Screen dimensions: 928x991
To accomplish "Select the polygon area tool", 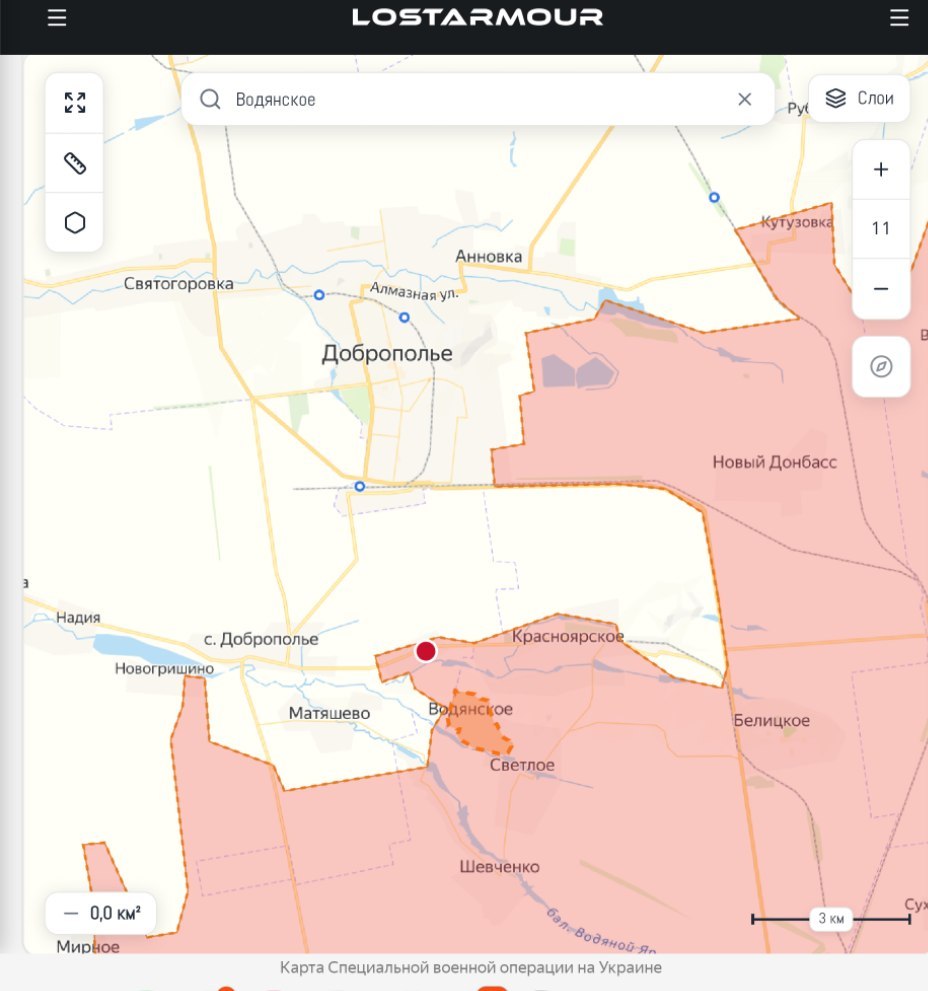I will point(75,222).
